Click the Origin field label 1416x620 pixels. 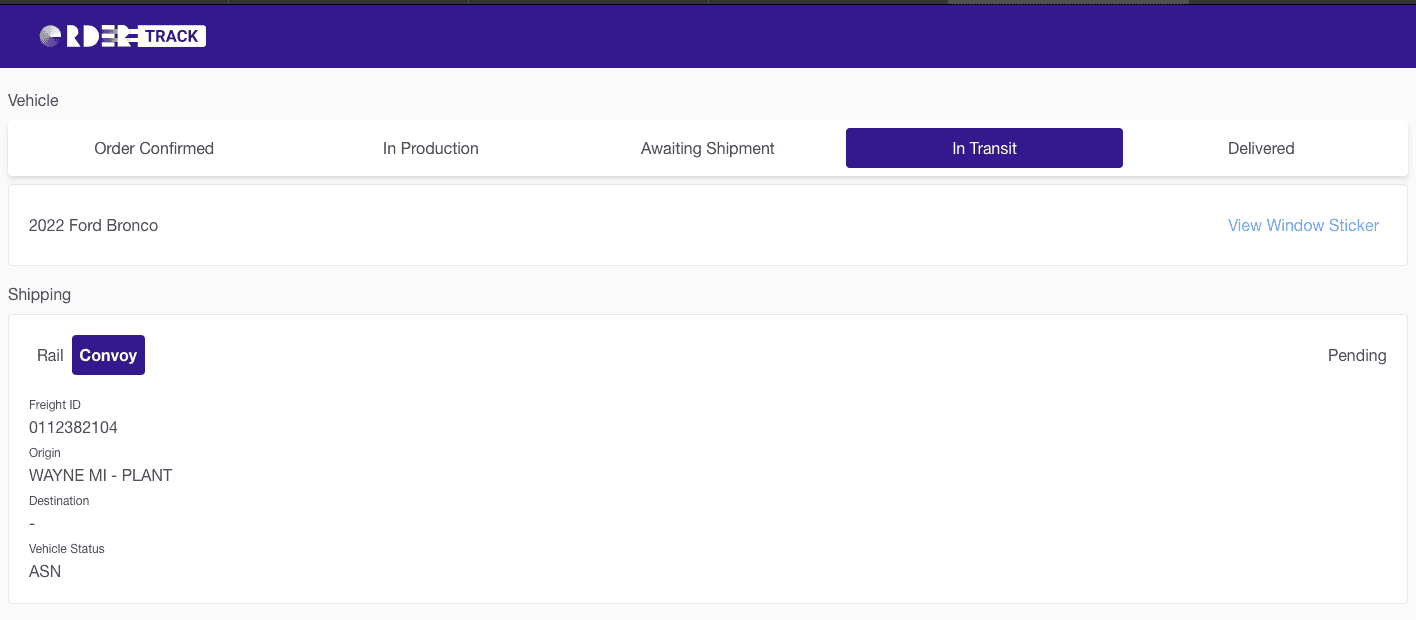click(x=45, y=453)
